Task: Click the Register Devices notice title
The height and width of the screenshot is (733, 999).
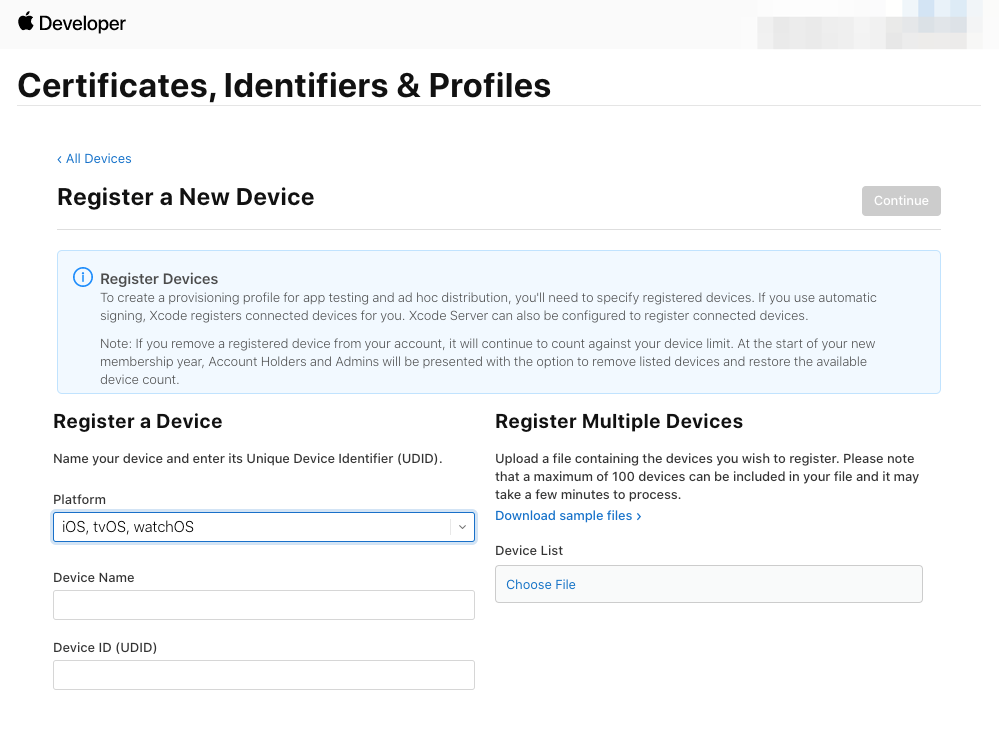Action: pos(159,279)
